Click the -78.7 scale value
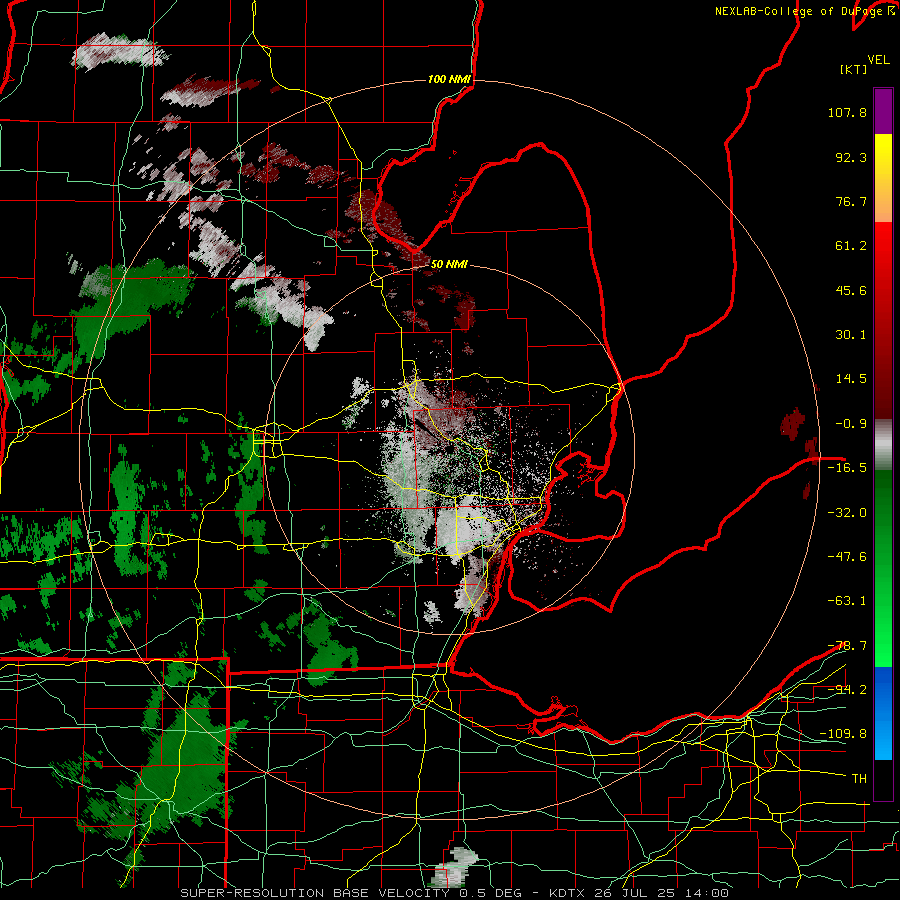Screen dimensions: 900x900 (x=847, y=646)
